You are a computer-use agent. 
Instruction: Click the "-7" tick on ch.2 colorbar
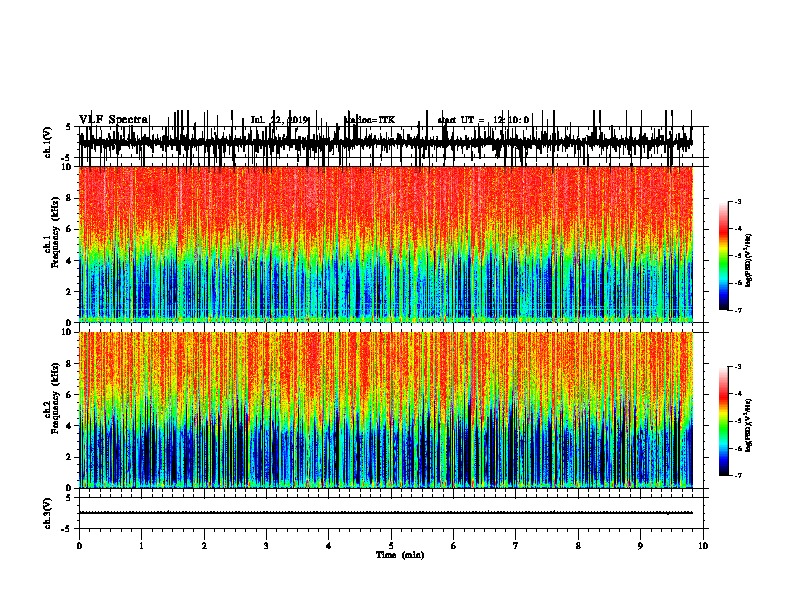click(738, 476)
